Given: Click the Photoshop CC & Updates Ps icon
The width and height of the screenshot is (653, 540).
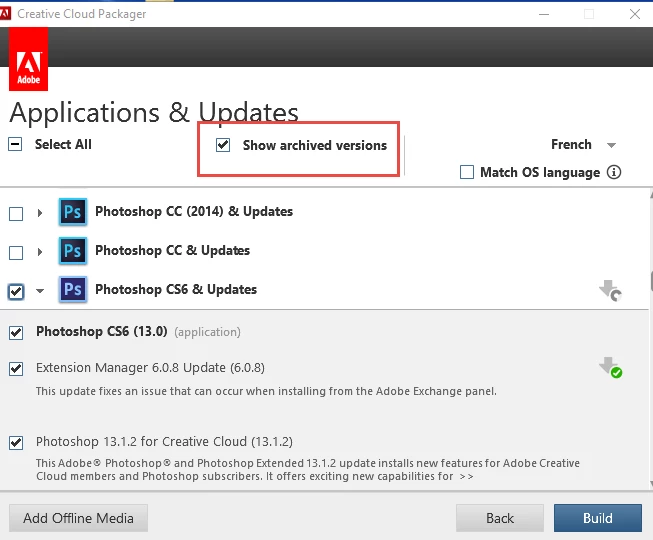Looking at the screenshot, I should tap(73, 251).
